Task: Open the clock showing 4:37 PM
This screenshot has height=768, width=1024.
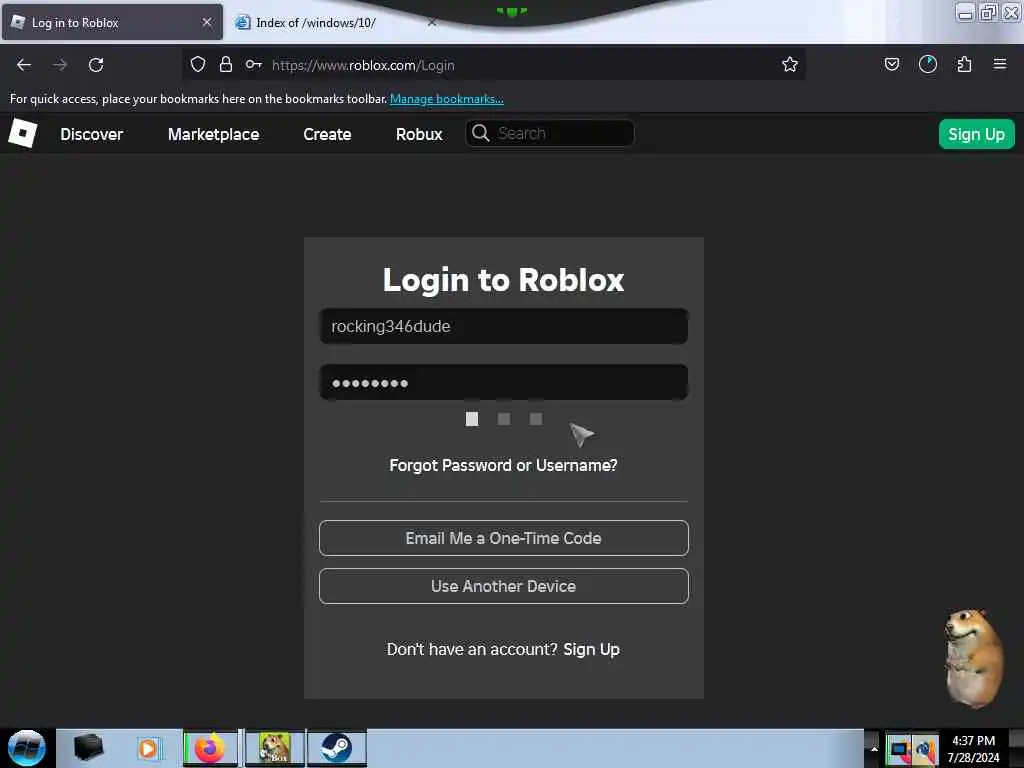Action: 973,749
